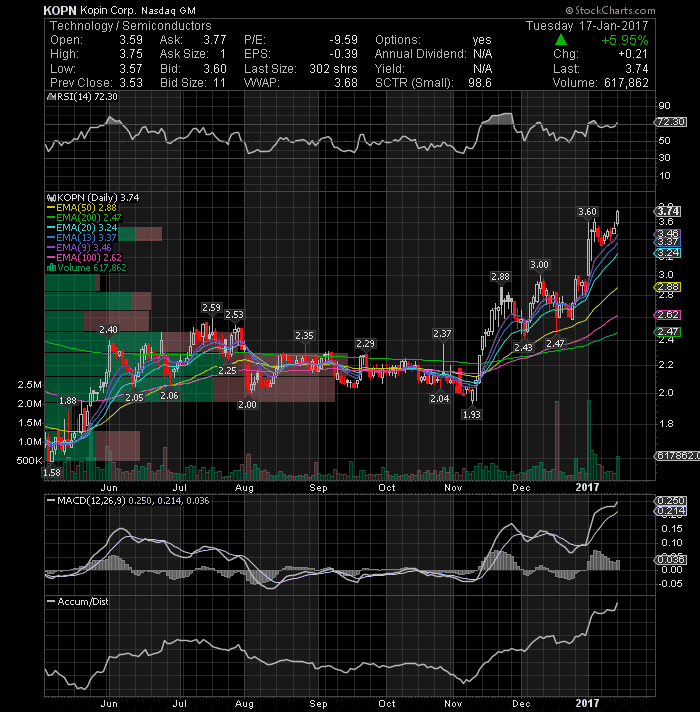Screen dimensions: 700x712
Task: Click the EMA(100) 2.62 legend entry
Action: [x=84, y=257]
